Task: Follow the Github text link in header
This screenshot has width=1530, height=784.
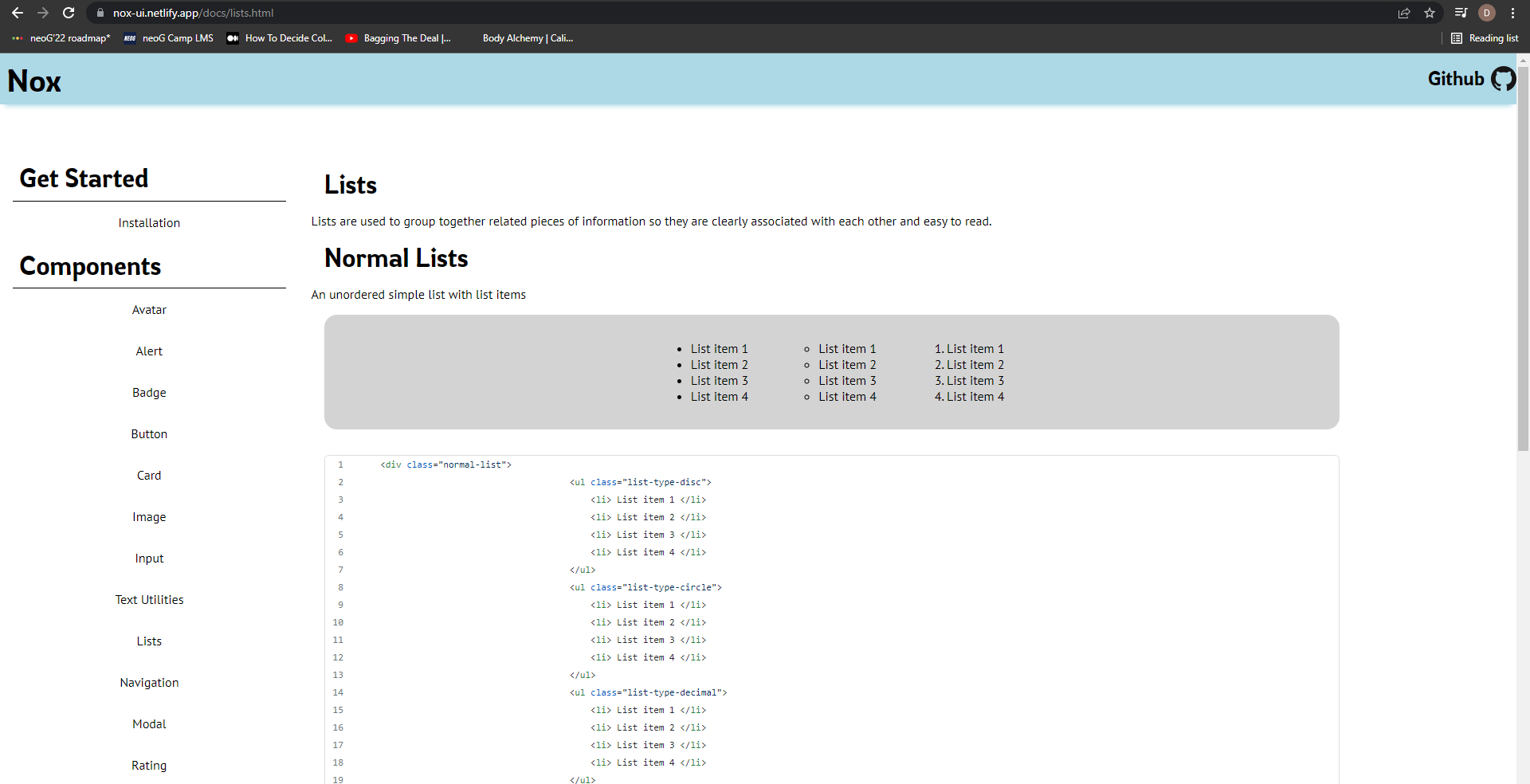Action: (x=1456, y=79)
